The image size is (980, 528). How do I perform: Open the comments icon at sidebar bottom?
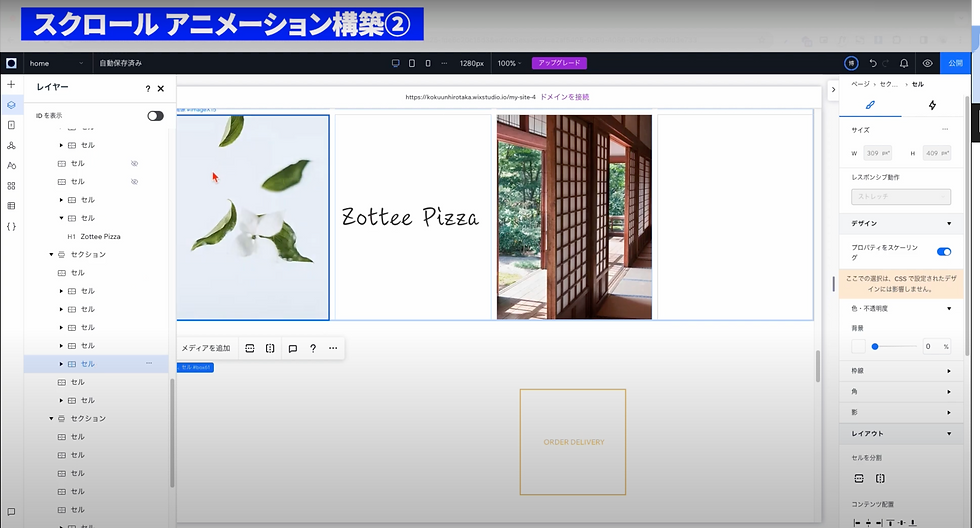(11, 512)
